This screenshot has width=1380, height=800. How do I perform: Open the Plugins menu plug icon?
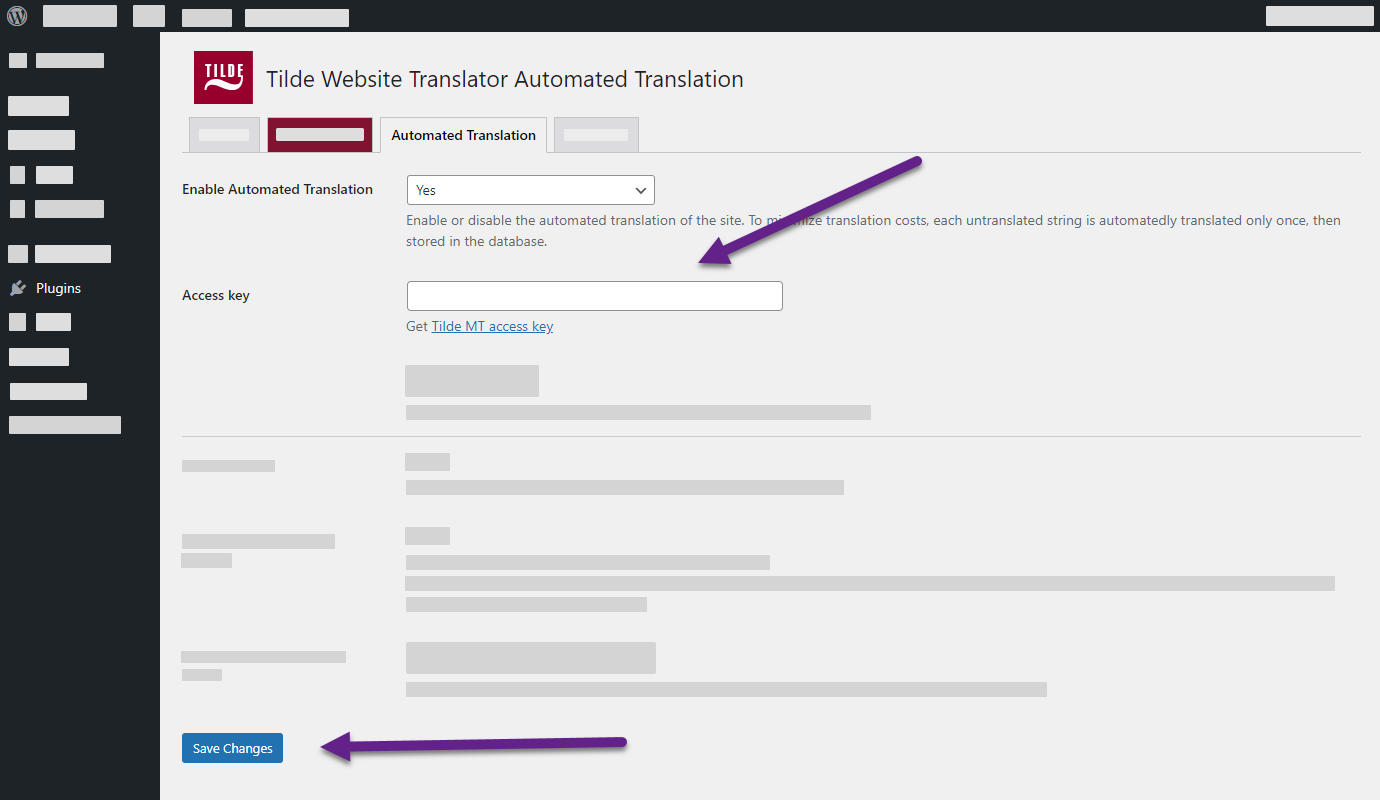pos(18,288)
